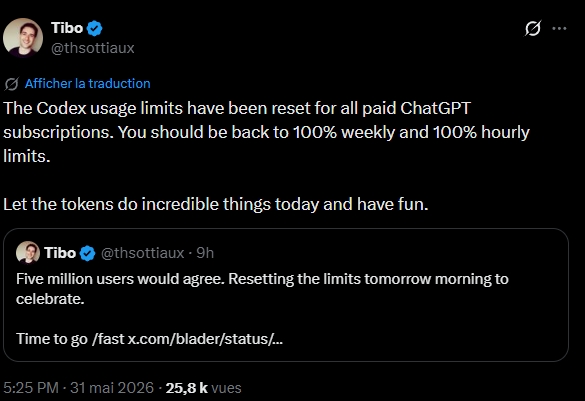
Task: Open the x.com/blader/status link
Action: (x=205, y=339)
